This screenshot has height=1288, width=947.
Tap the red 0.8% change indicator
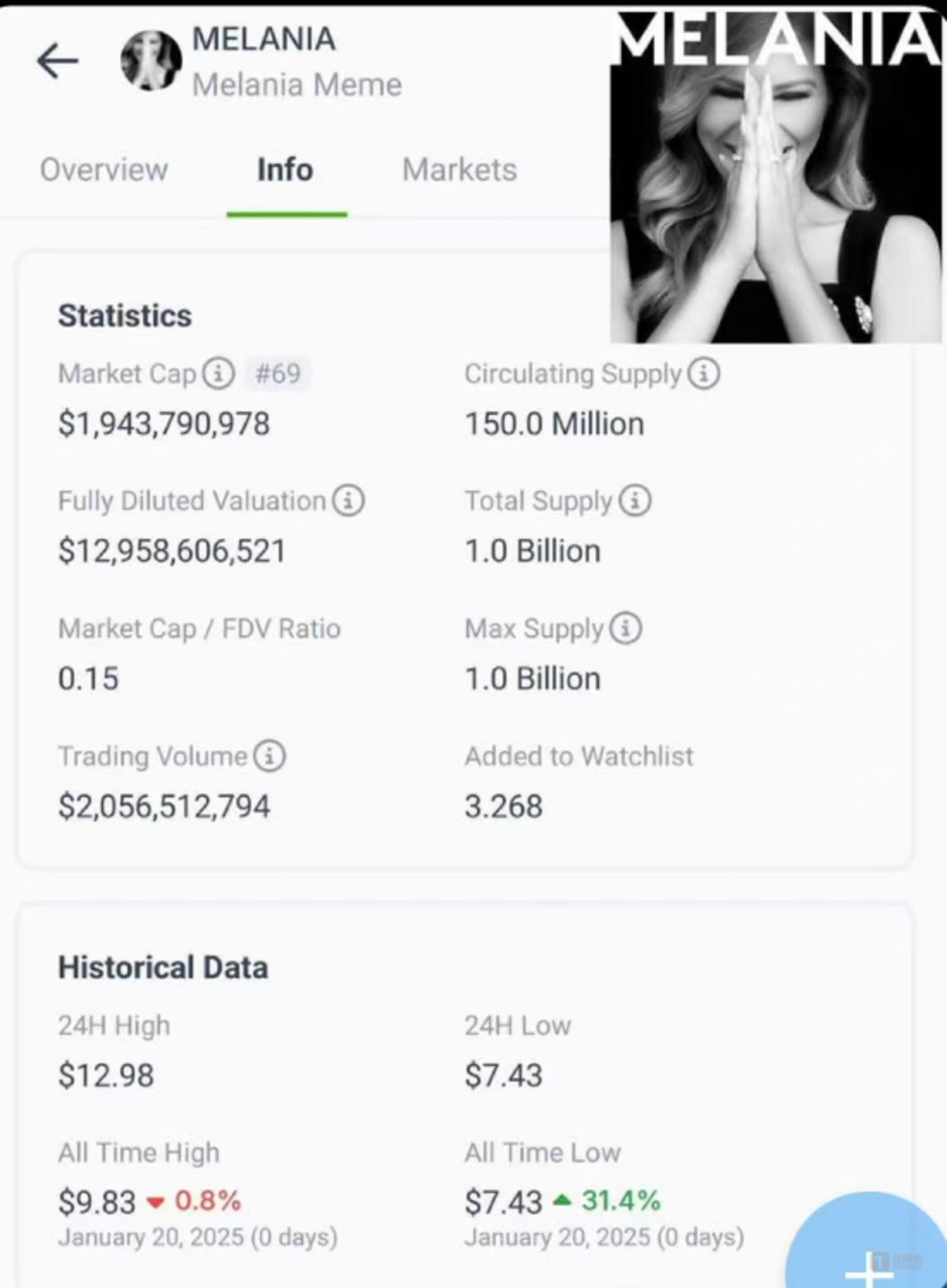208,1201
